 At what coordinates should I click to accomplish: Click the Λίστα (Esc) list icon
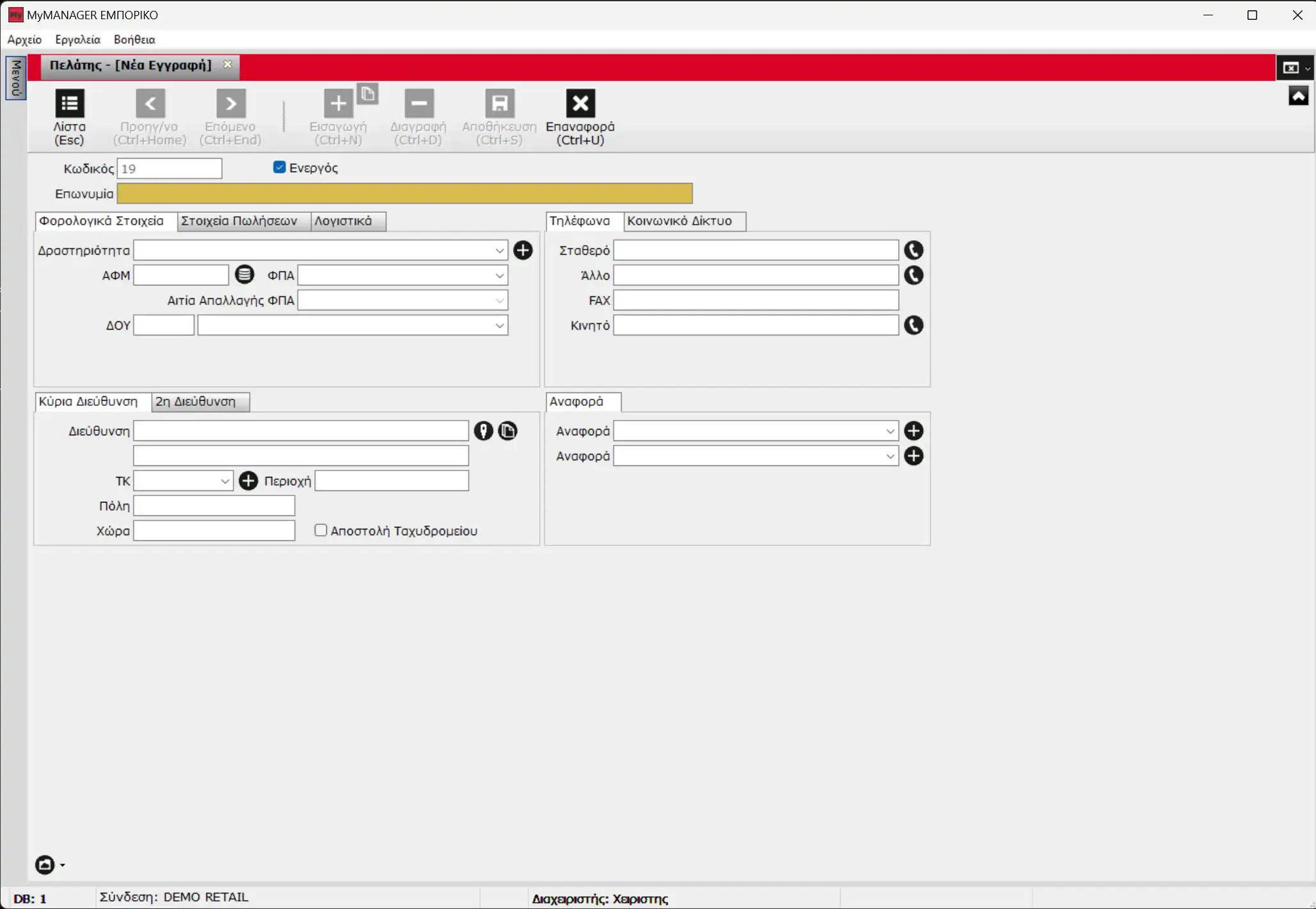69,104
